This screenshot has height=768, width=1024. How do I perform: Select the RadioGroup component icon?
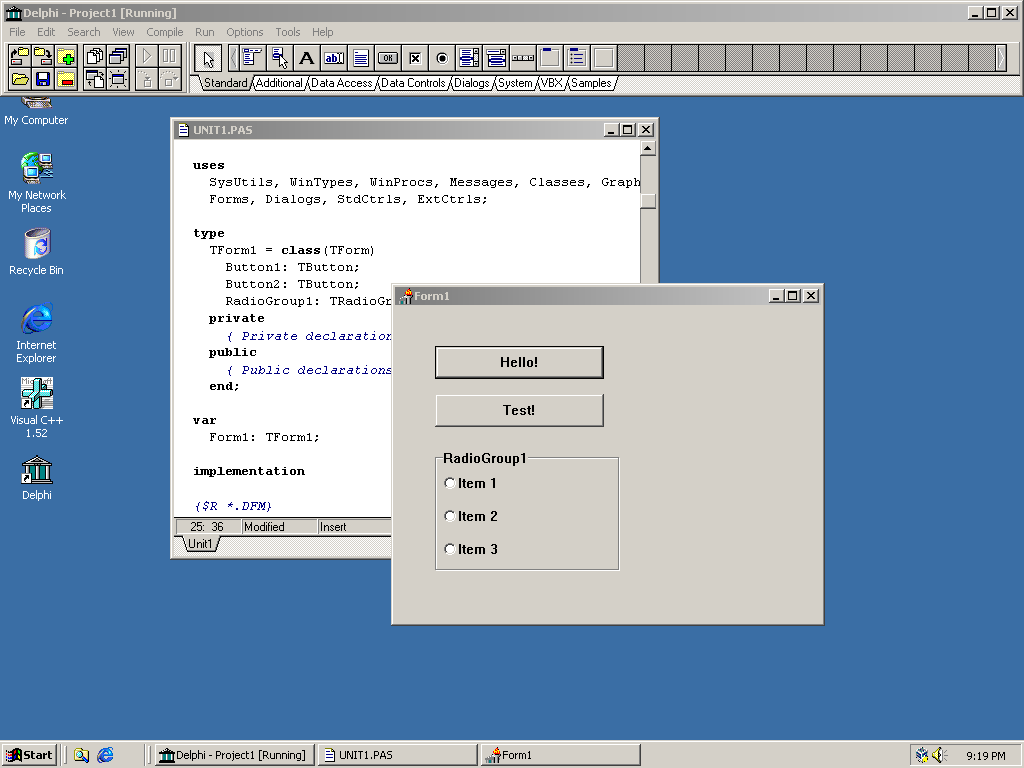coord(577,58)
